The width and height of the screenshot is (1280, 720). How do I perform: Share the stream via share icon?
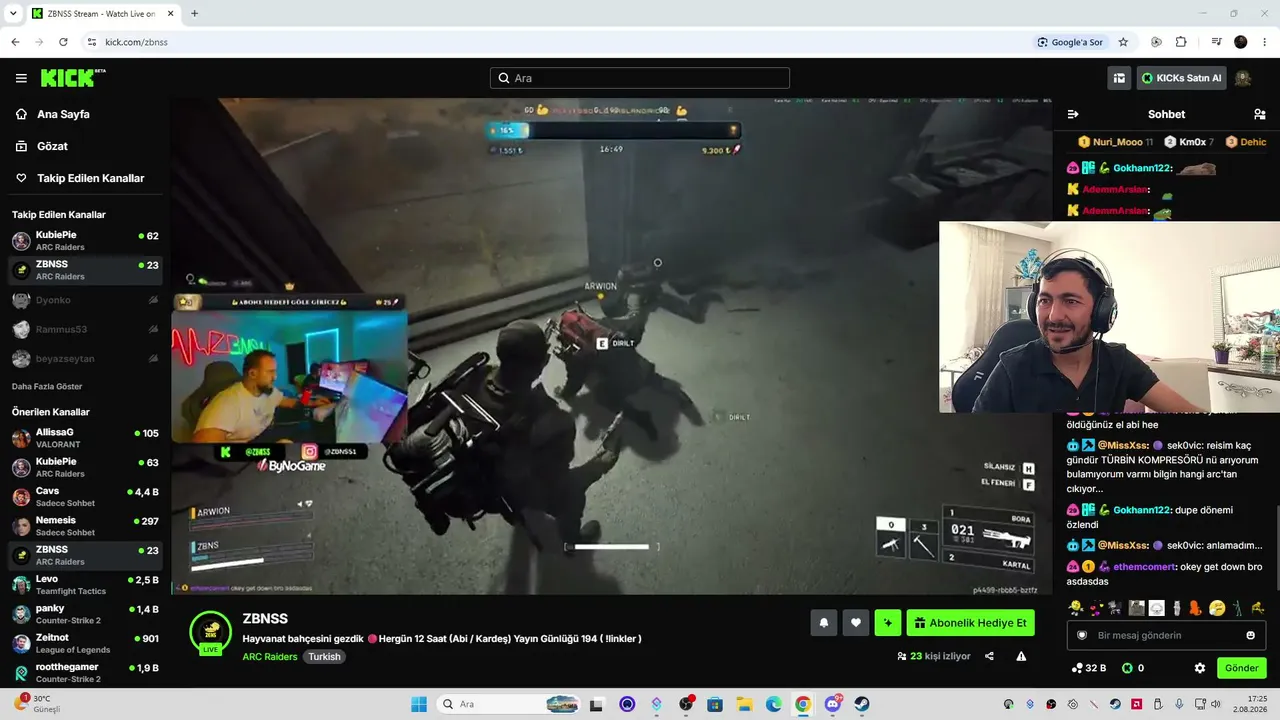pyautogui.click(x=989, y=656)
